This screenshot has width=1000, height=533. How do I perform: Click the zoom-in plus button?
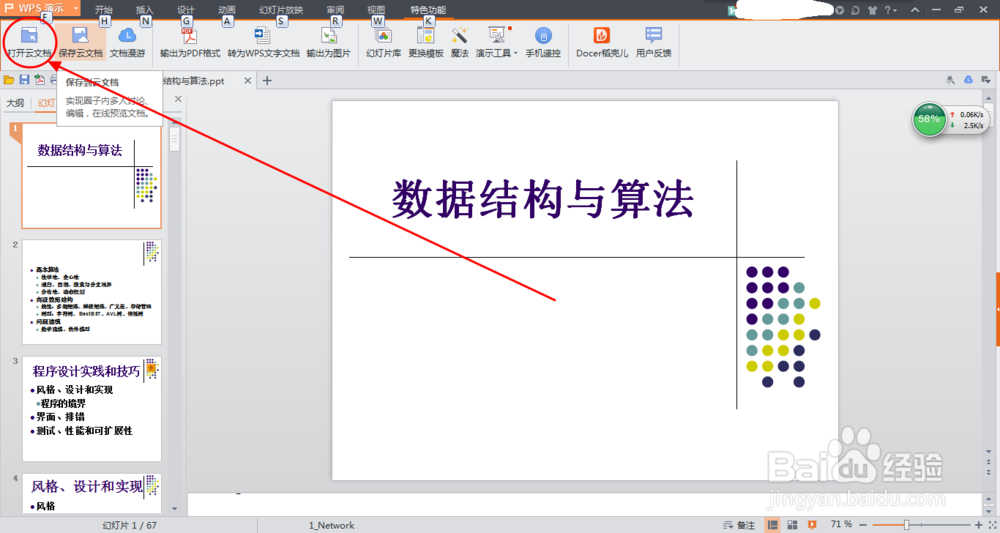pyautogui.click(x=978, y=525)
